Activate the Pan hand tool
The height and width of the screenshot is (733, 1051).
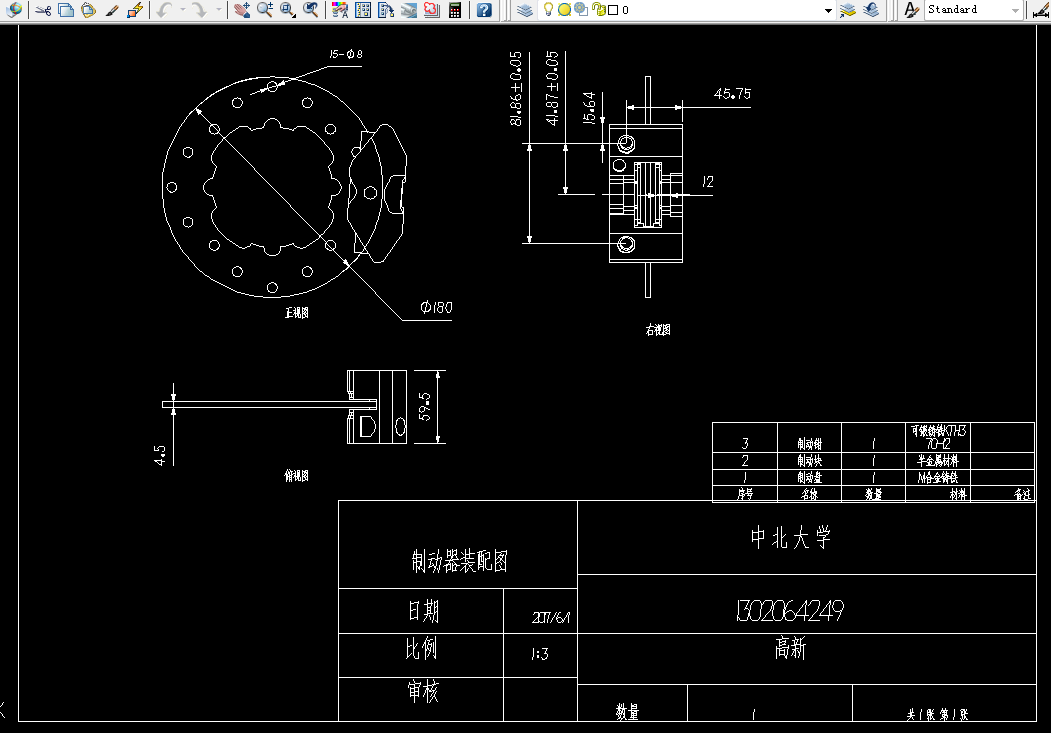click(243, 10)
